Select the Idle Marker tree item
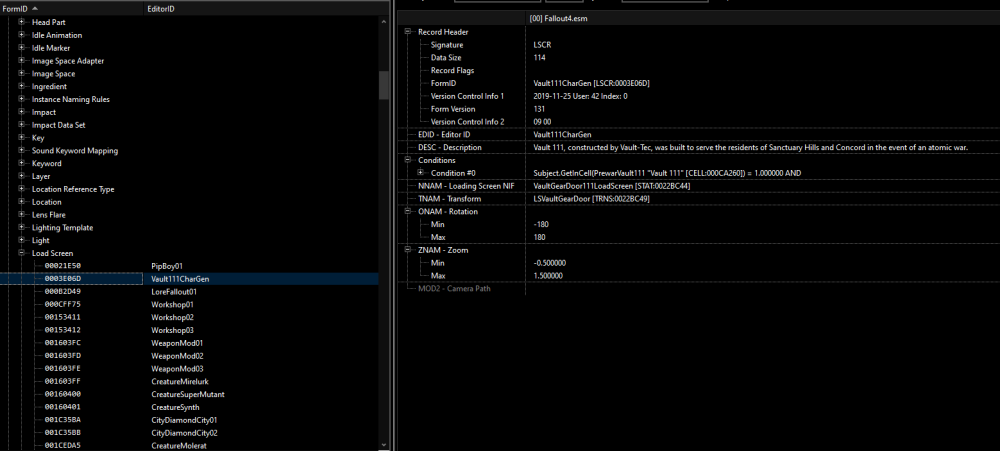Image resolution: width=1000 pixels, height=451 pixels. 51,48
